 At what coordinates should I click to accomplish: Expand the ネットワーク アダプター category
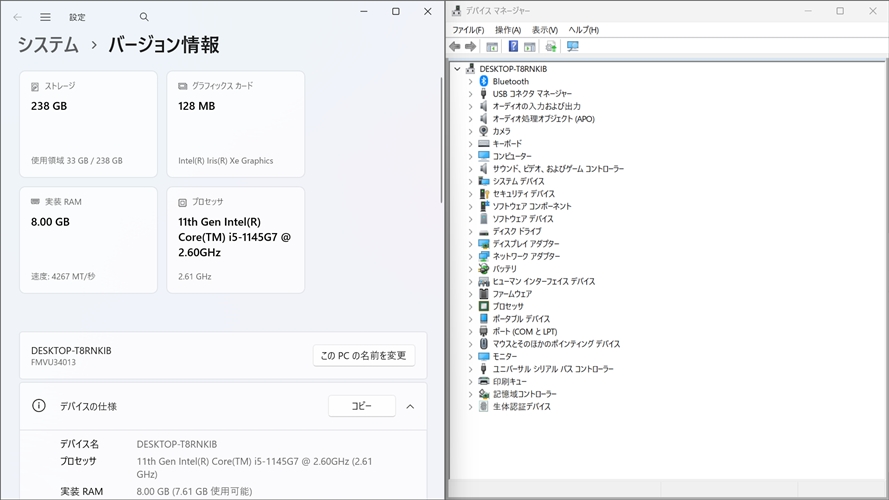tap(470, 256)
